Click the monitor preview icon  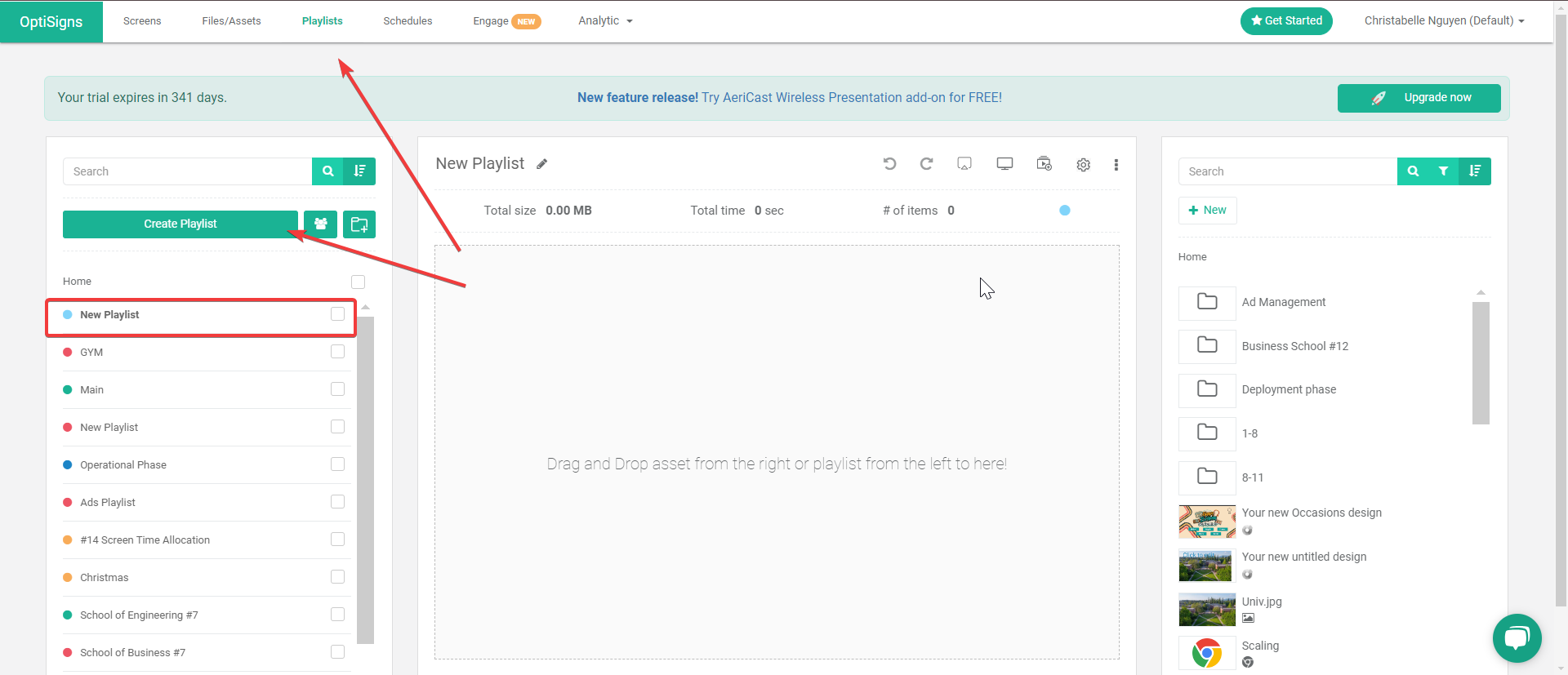[x=1004, y=164]
